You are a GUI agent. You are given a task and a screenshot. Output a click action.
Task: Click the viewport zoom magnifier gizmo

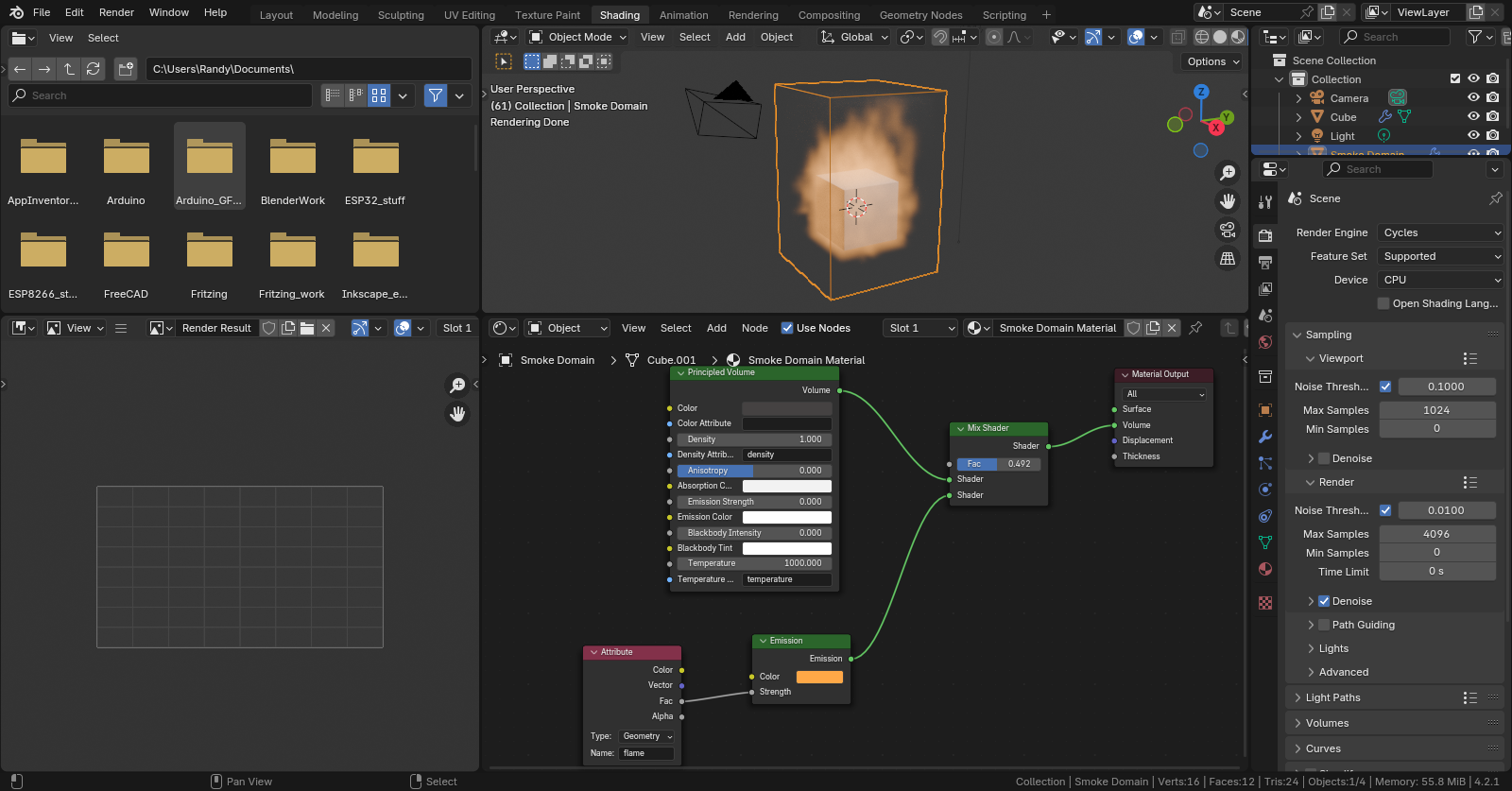pyautogui.click(x=1228, y=173)
